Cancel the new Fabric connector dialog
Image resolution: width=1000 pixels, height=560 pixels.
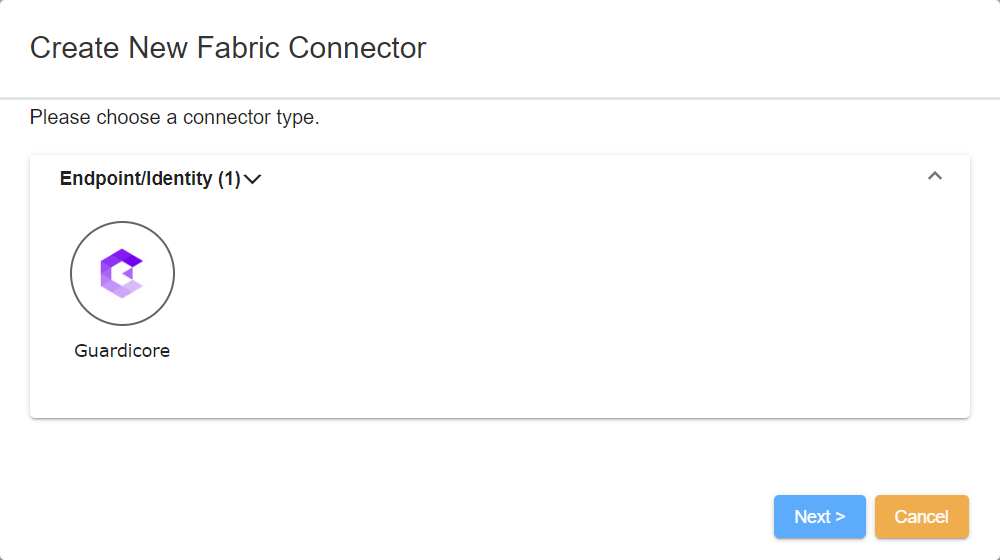click(x=921, y=516)
